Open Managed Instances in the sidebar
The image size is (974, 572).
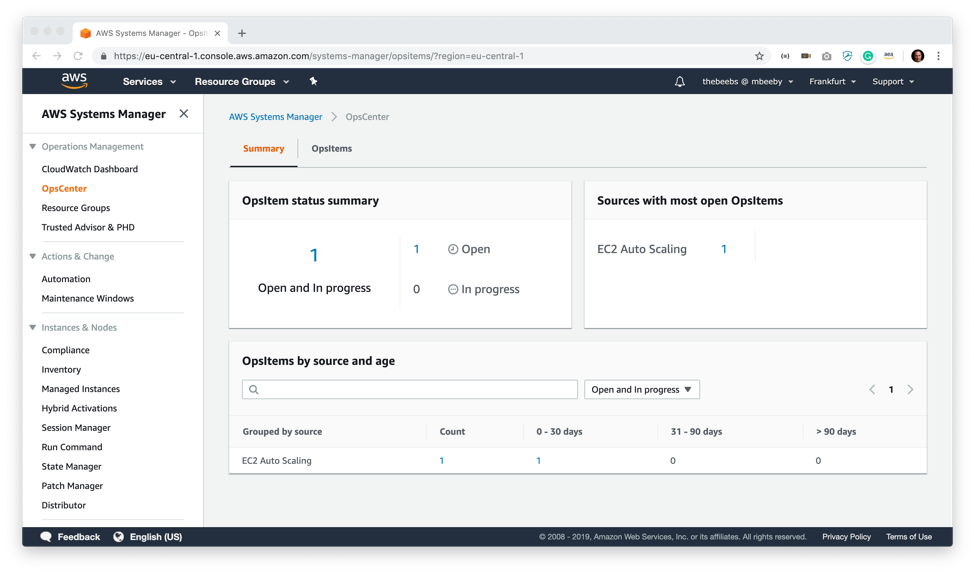click(x=81, y=389)
